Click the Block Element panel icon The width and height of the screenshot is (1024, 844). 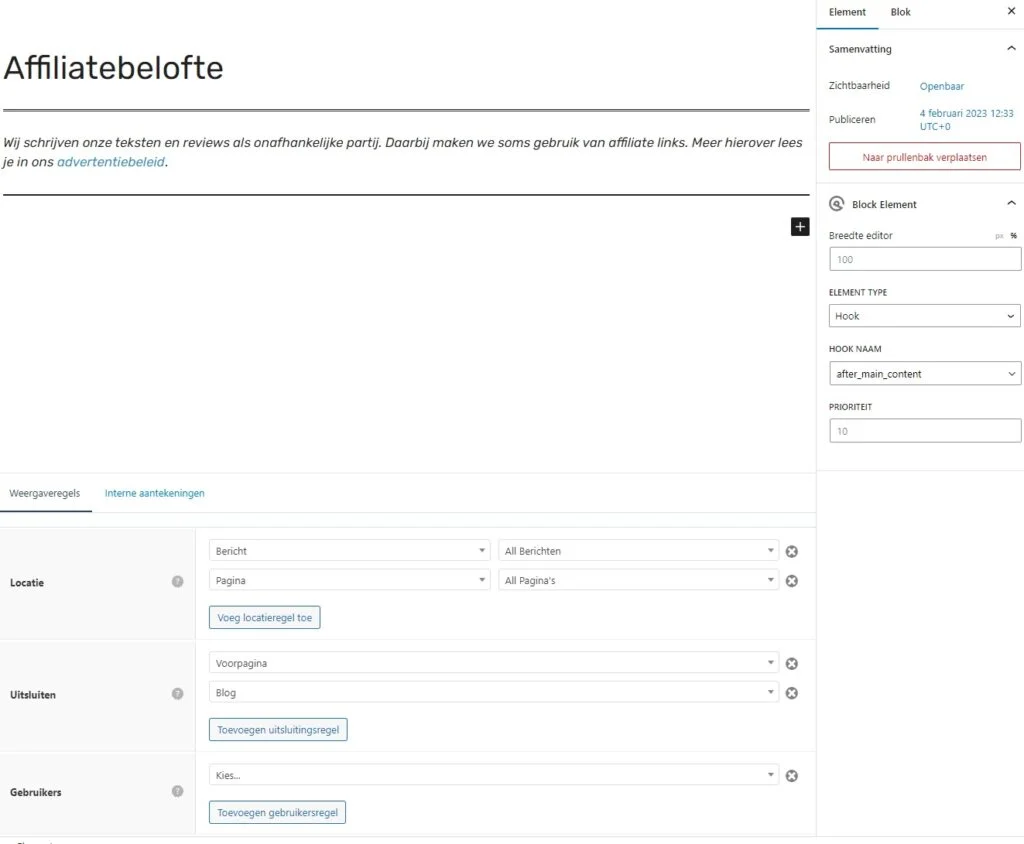[836, 203]
